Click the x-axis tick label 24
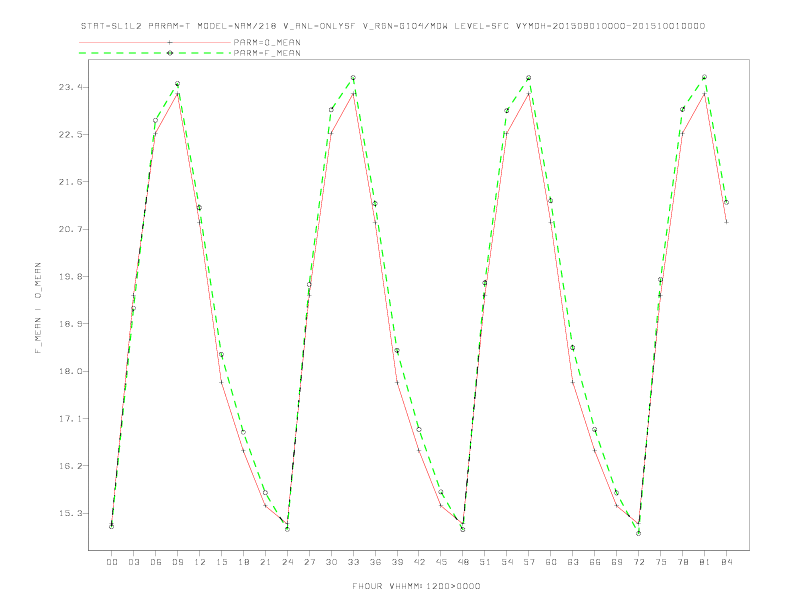The image size is (792, 612). point(287,562)
